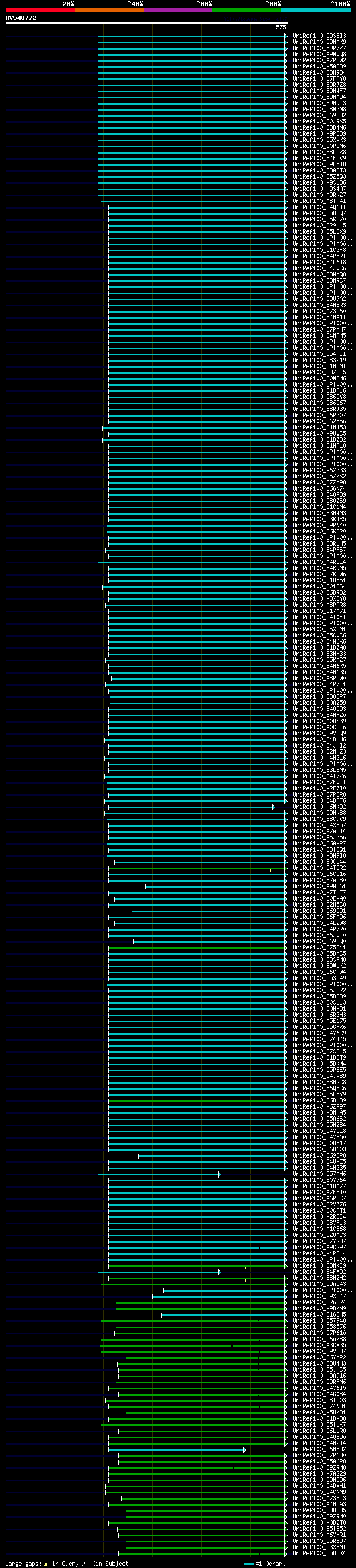This screenshot has width=356, height=1568.
Task: Click the green ~80% identity legend bar
Action: (x=247, y=10)
